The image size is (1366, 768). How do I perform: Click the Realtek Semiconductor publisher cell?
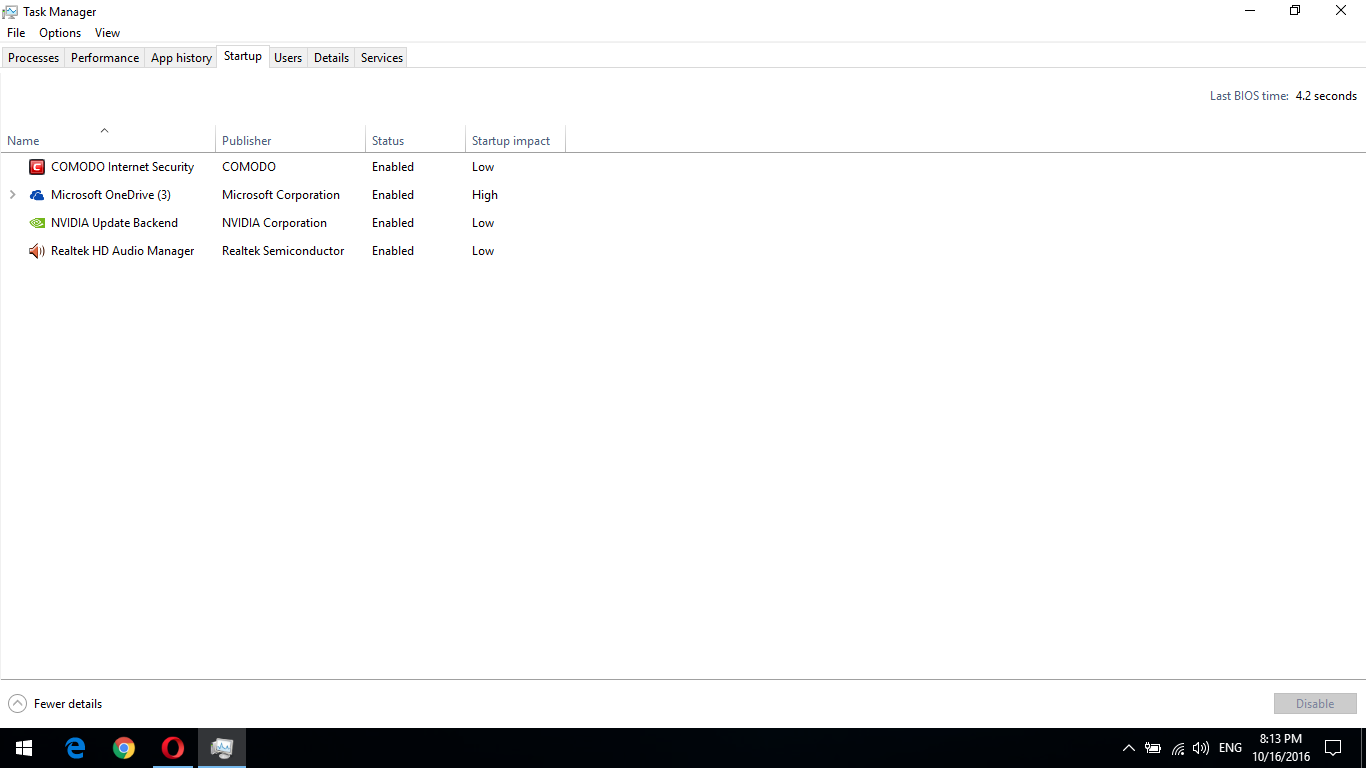click(283, 251)
